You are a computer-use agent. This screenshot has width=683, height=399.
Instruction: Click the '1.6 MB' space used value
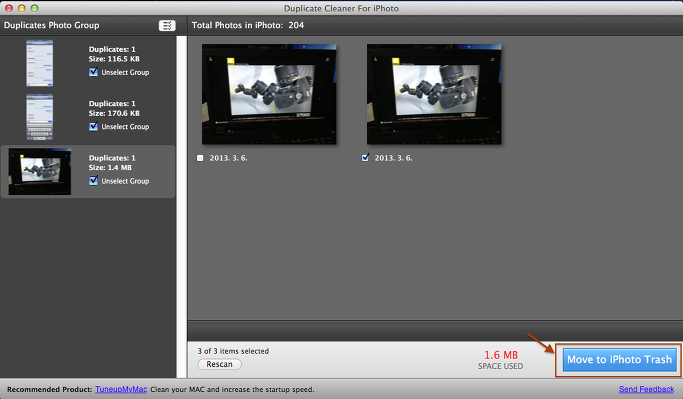(x=501, y=355)
